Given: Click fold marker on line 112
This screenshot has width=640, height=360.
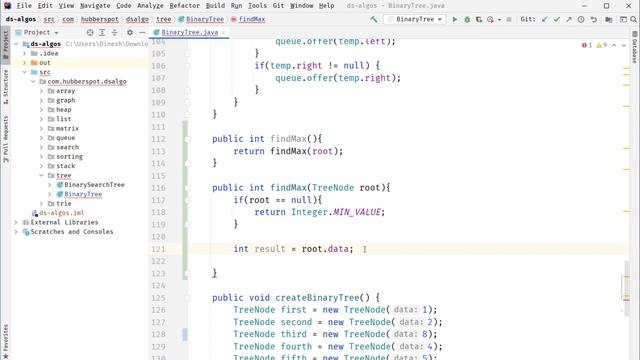Looking at the screenshot, I should [x=187, y=139].
